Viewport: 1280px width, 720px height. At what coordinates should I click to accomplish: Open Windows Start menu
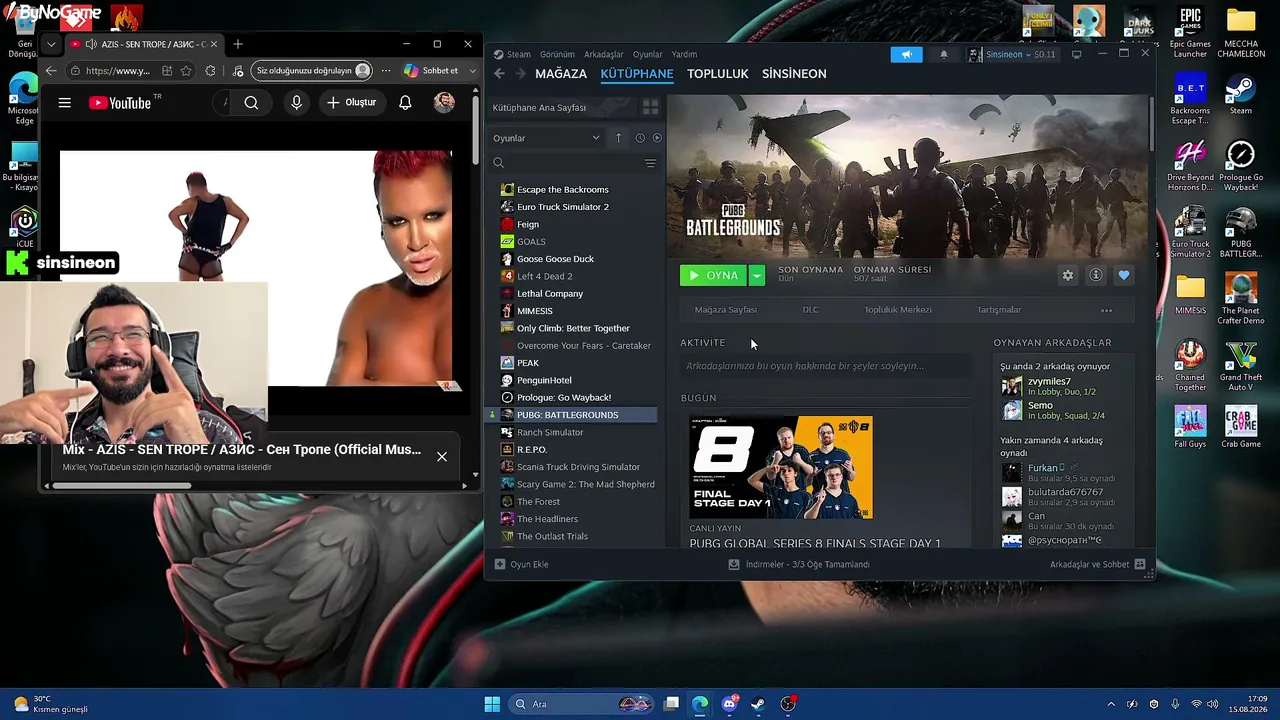pos(492,704)
